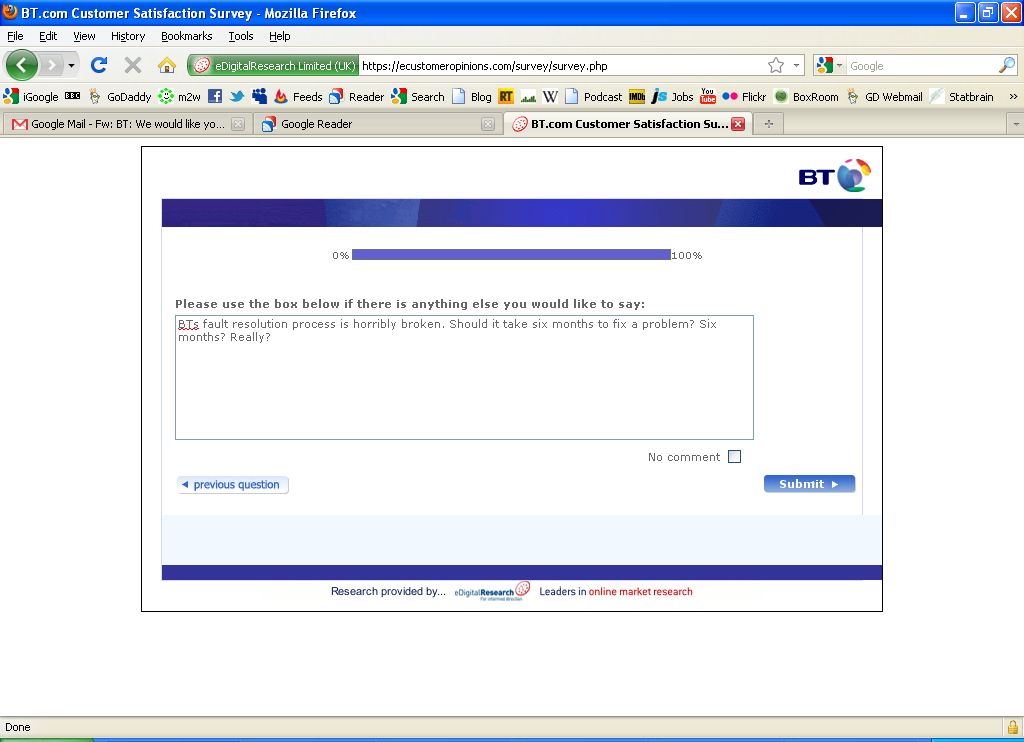Screen dimensions: 1024x742
Task: Open the online market research link
Action: [640, 592]
